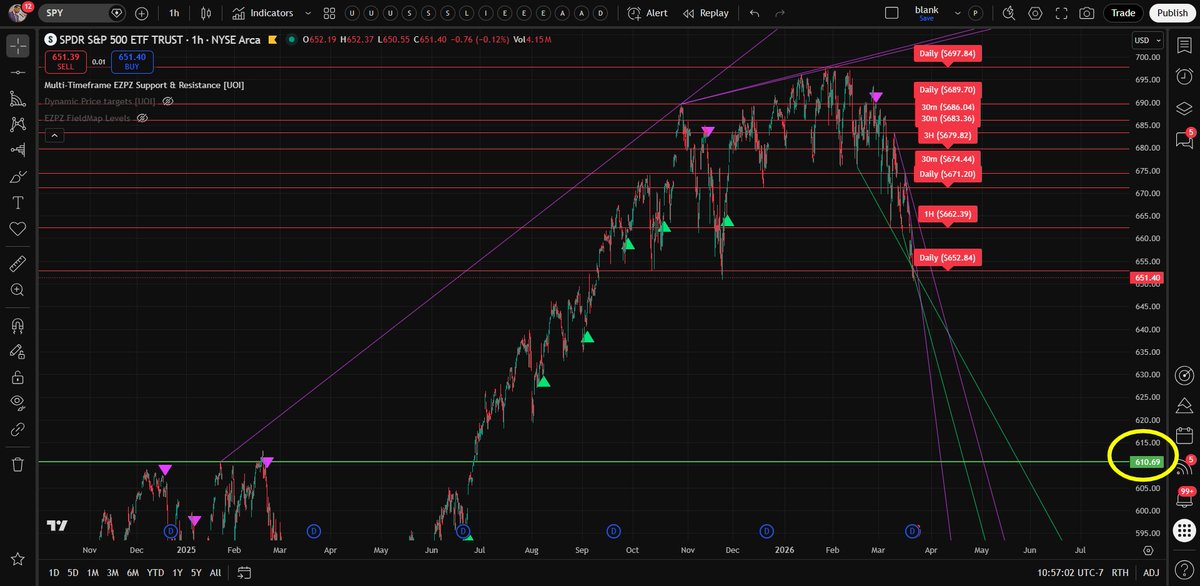
Task: Select Multi-Timeframe EZPZ Support & Resistance indicator
Action: pyautogui.click(x=144, y=85)
